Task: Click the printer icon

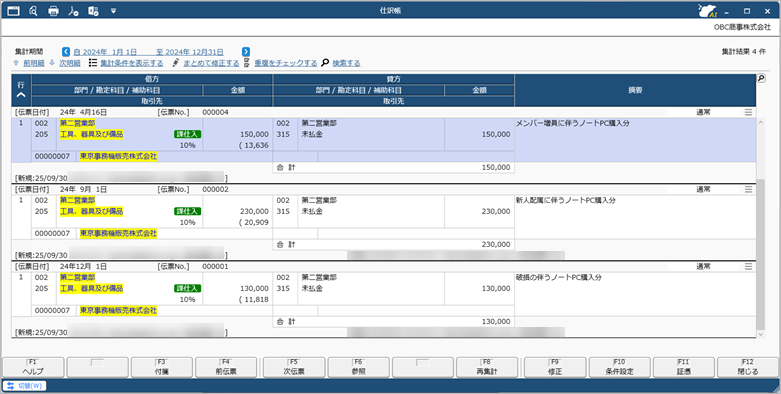Action: tap(53, 11)
